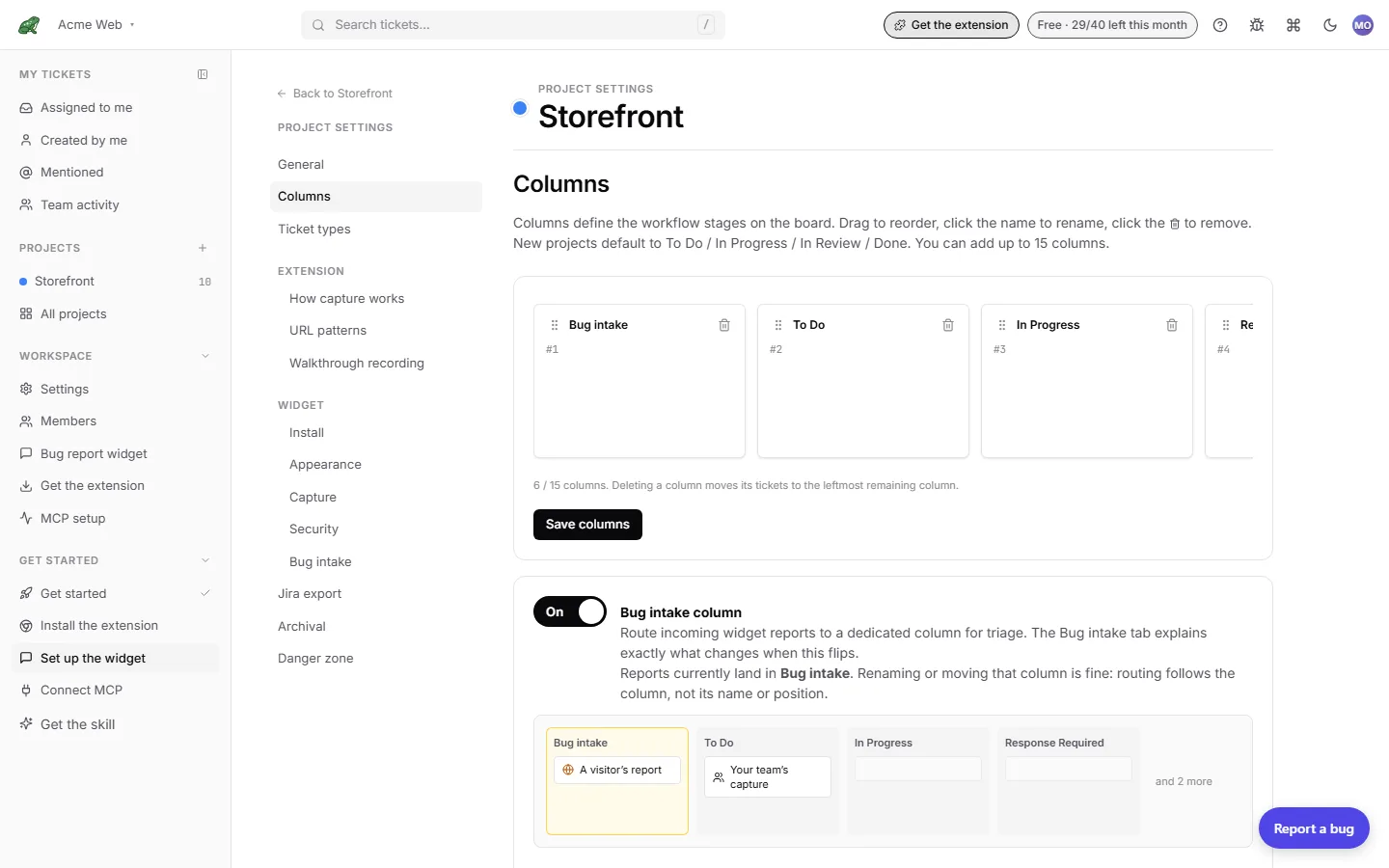This screenshot has height=868, width=1389.
Task: Open Storefront project in sidebar
Action: pyautogui.click(x=116, y=282)
